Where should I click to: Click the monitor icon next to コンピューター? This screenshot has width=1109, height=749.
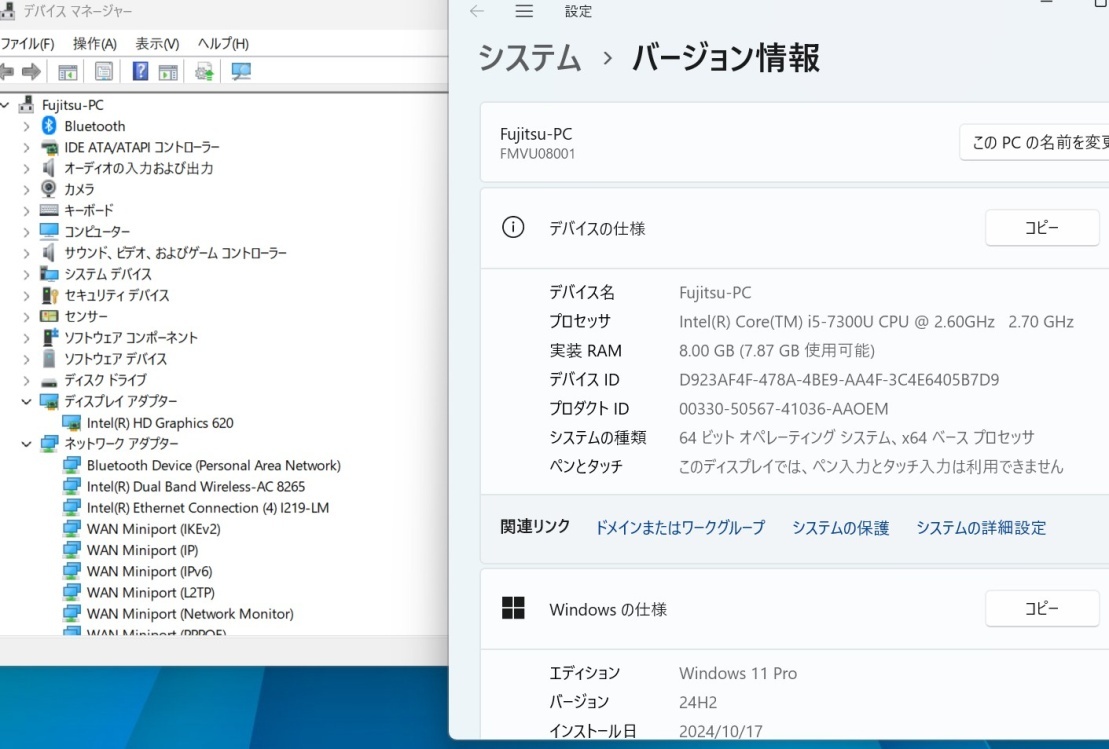49,231
